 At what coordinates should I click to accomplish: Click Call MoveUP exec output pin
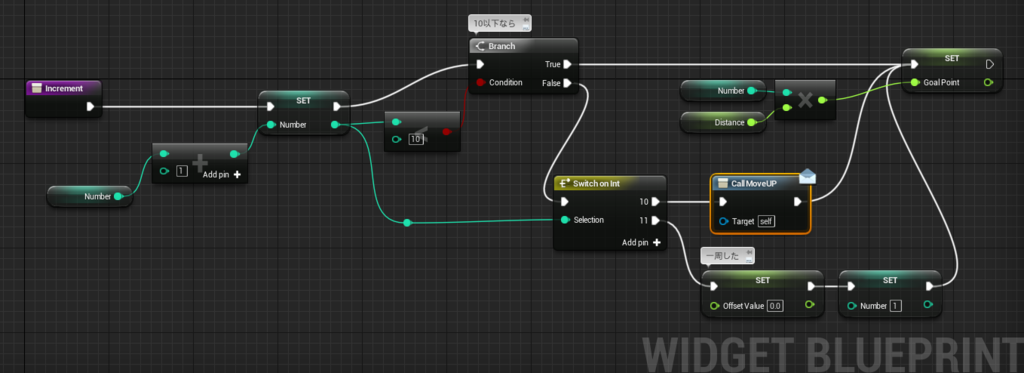click(x=797, y=202)
